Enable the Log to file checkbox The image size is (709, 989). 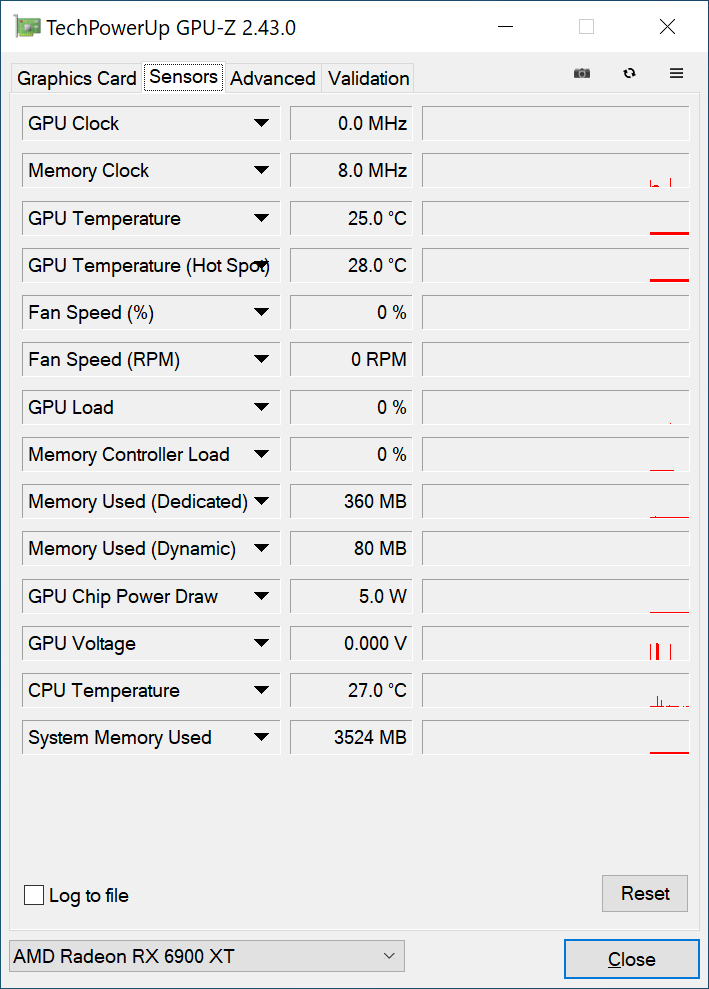point(34,895)
